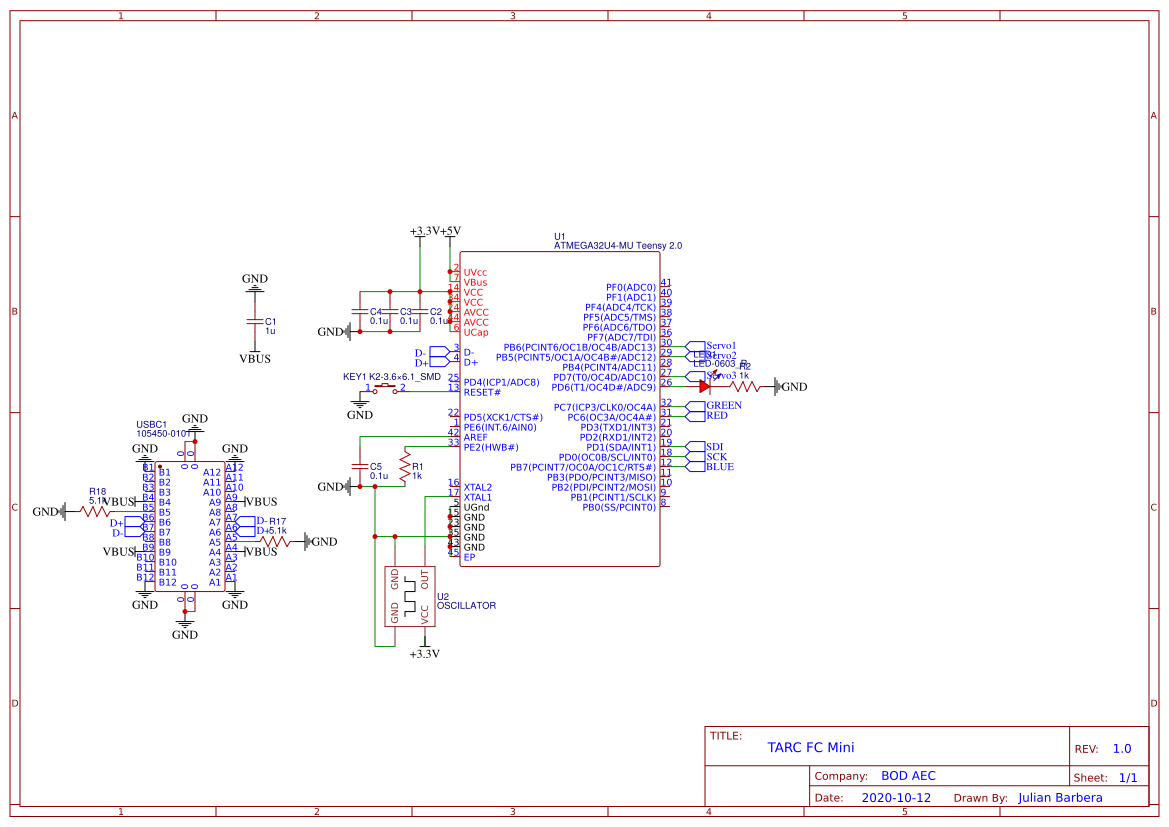Select the Drawn By name Julian Barbera
This screenshot has width=1169, height=827.
click(x=1060, y=797)
